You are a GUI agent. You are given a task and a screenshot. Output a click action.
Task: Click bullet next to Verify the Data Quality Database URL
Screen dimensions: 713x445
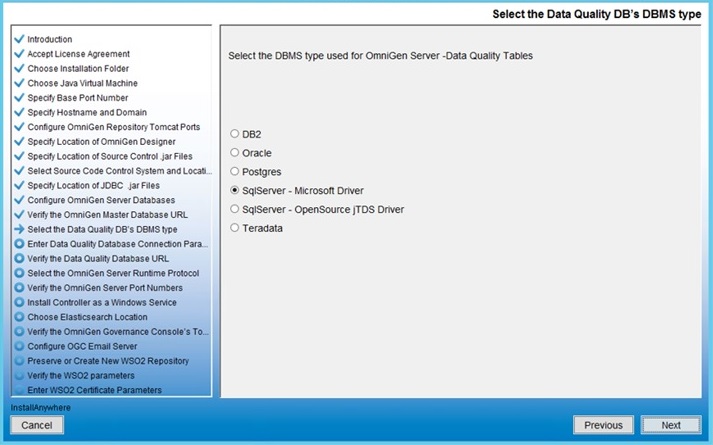pos(19,258)
